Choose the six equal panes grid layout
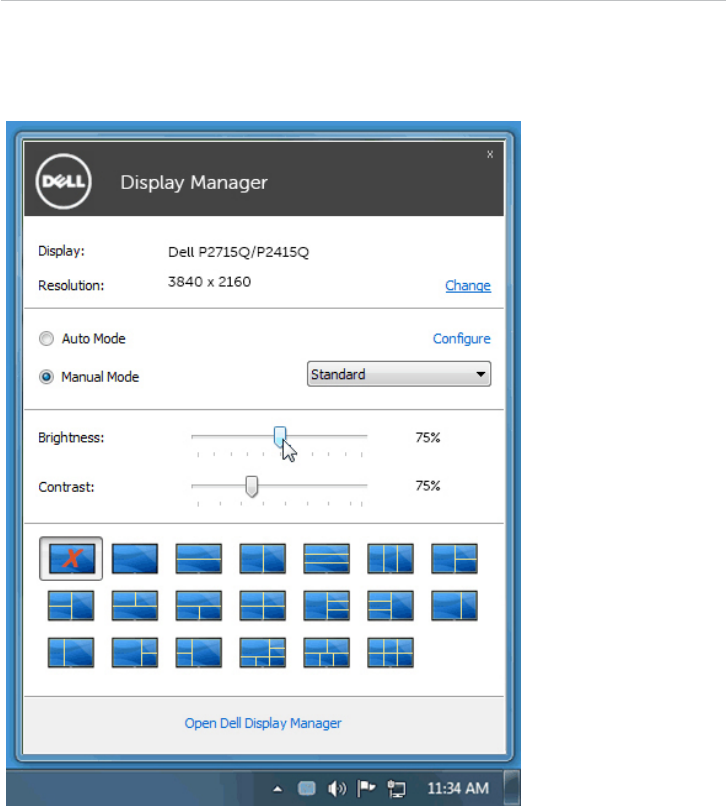 point(390,653)
